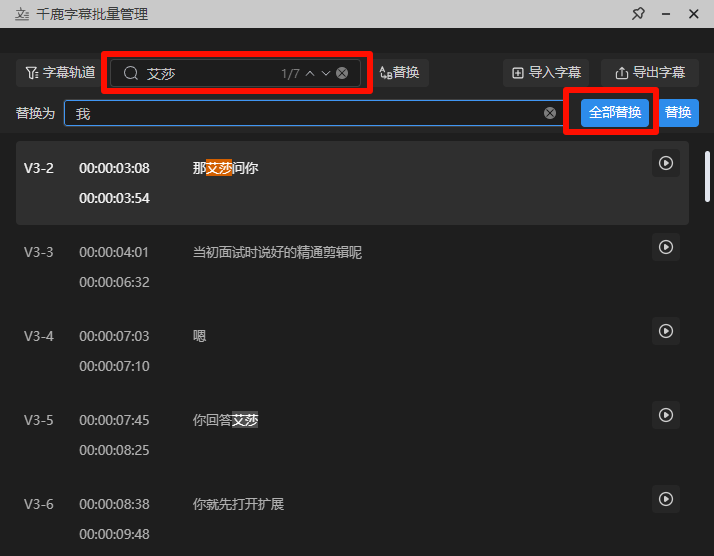Play subtitle V3-3 preview
This screenshot has width=714, height=556.
[x=666, y=247]
